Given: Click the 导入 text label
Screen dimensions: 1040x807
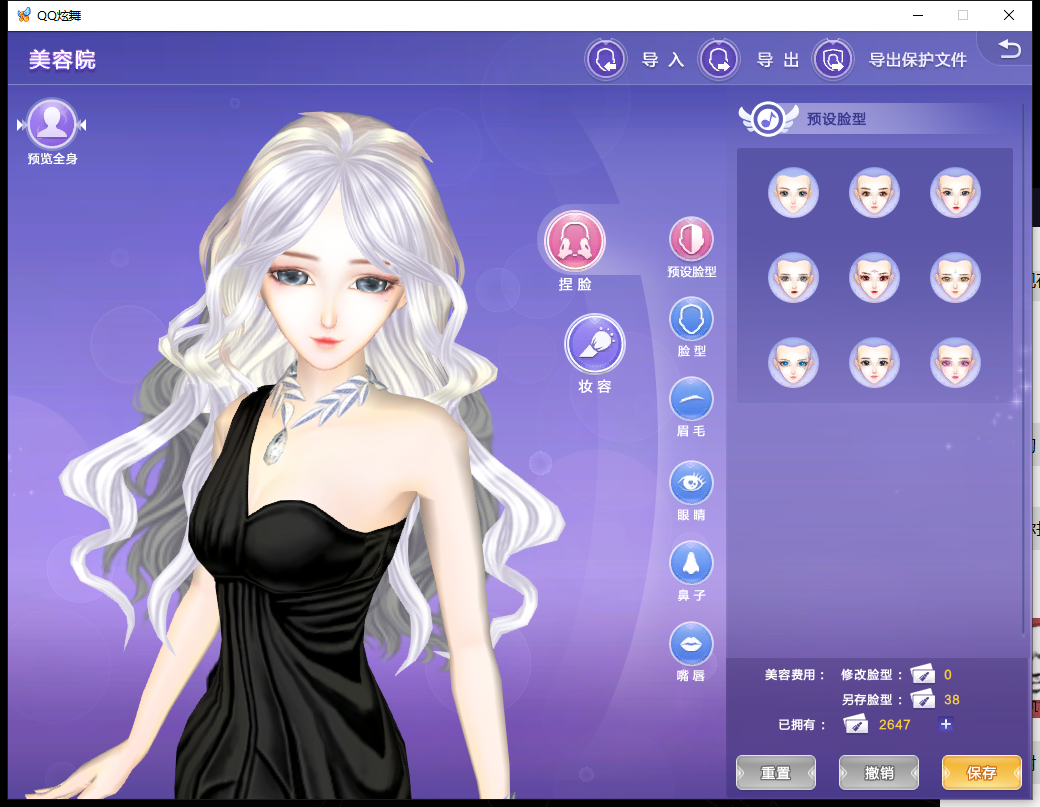Looking at the screenshot, I should (663, 60).
